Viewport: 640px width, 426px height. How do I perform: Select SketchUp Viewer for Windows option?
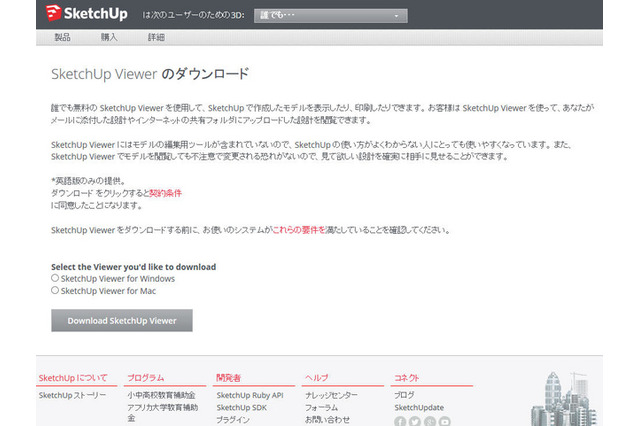click(55, 279)
